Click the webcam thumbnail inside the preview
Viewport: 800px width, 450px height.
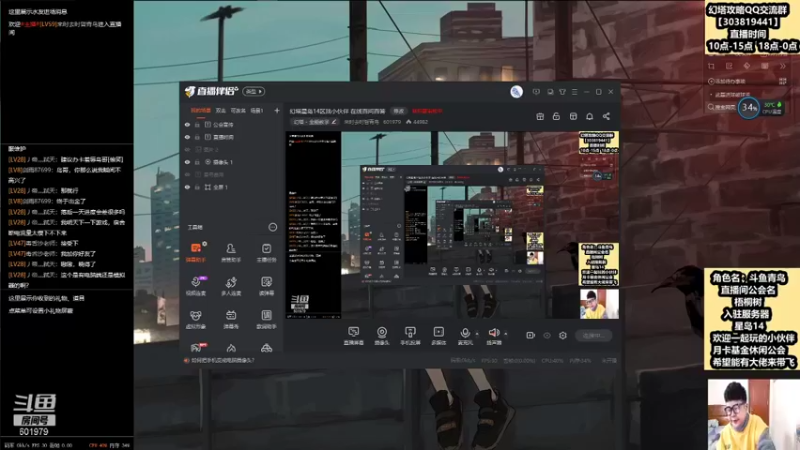tap(599, 304)
